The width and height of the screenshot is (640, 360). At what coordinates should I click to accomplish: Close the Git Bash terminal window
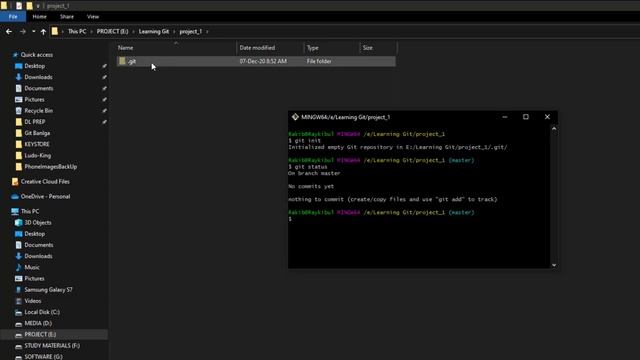point(547,117)
